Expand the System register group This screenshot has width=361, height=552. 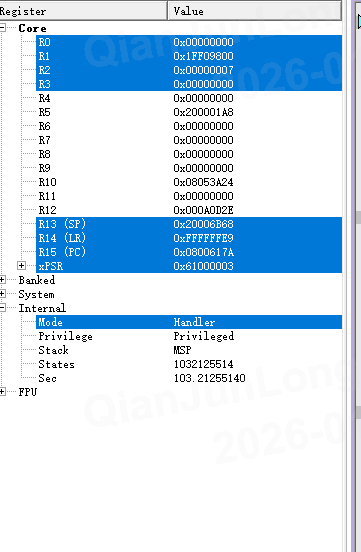tap(2, 294)
